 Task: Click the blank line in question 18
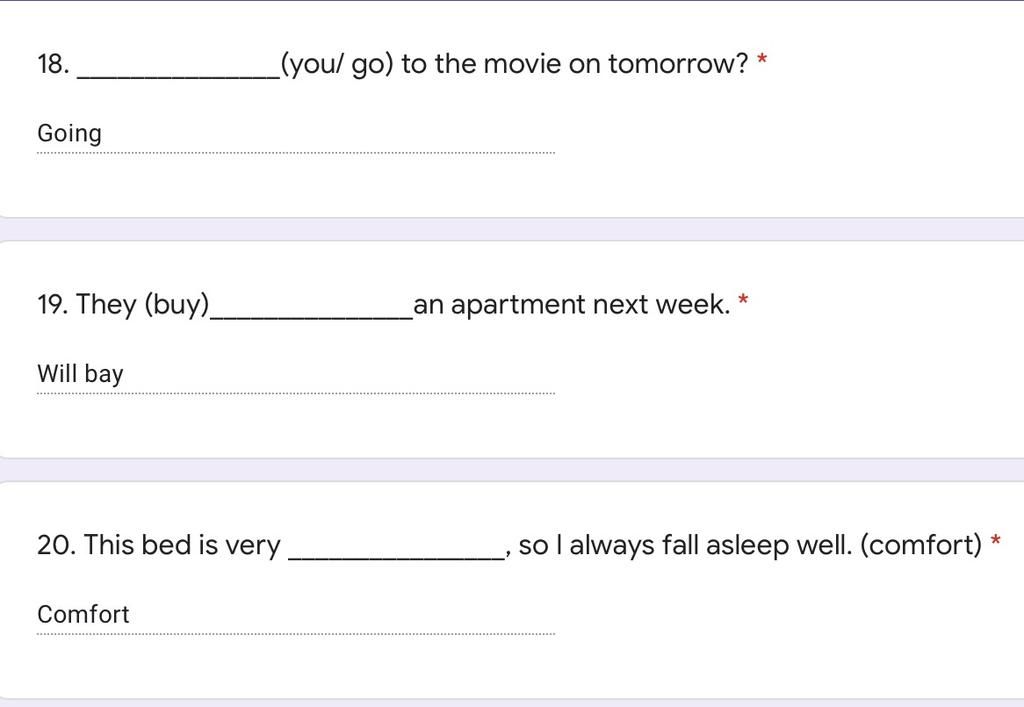coord(179,76)
